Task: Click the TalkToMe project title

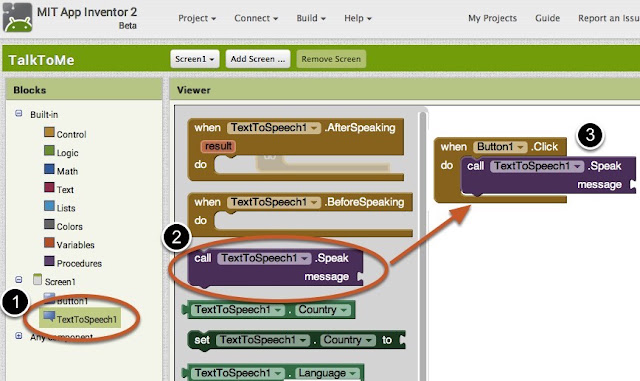Action: [42, 60]
